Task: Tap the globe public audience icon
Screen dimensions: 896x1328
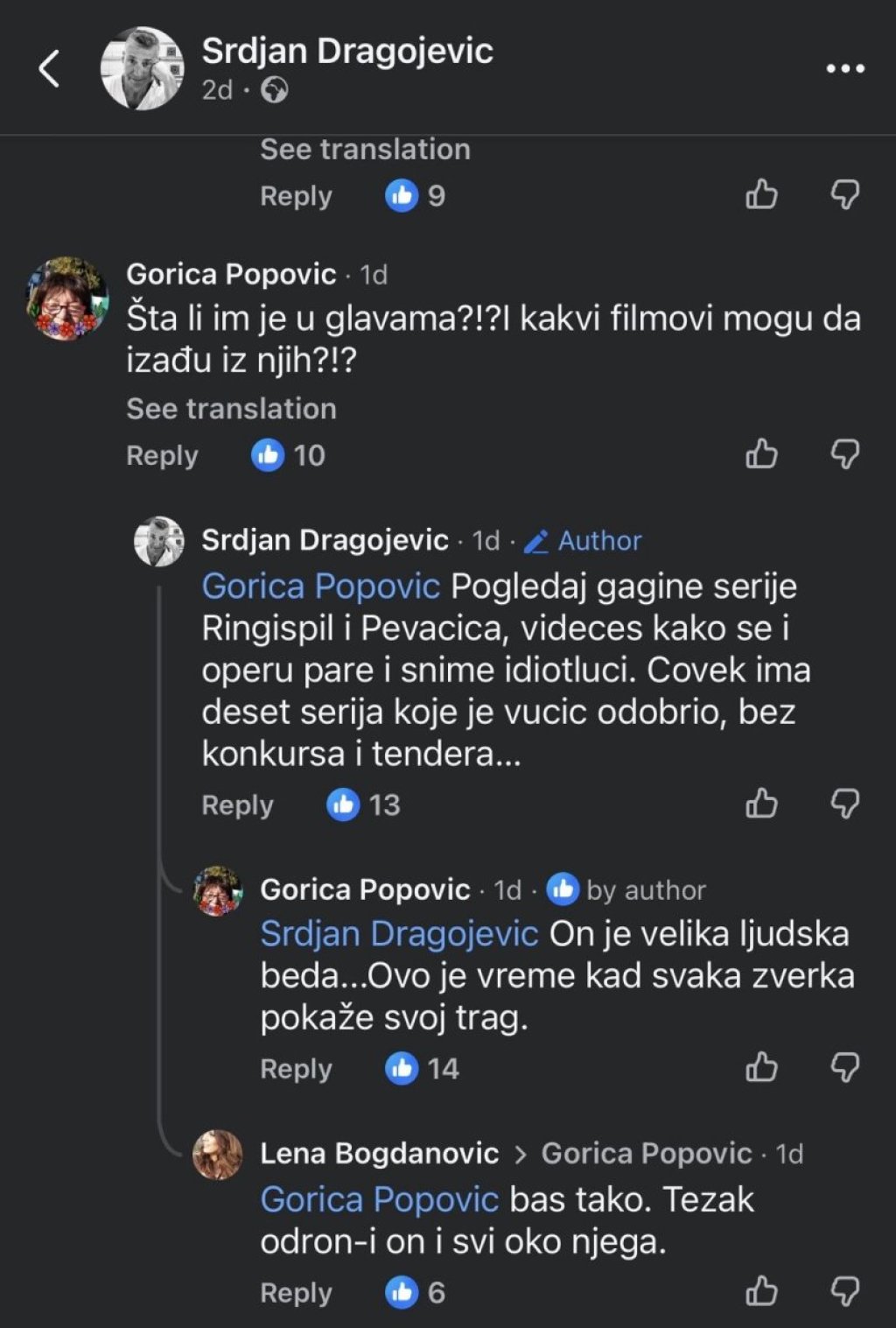Action: pyautogui.click(x=275, y=90)
